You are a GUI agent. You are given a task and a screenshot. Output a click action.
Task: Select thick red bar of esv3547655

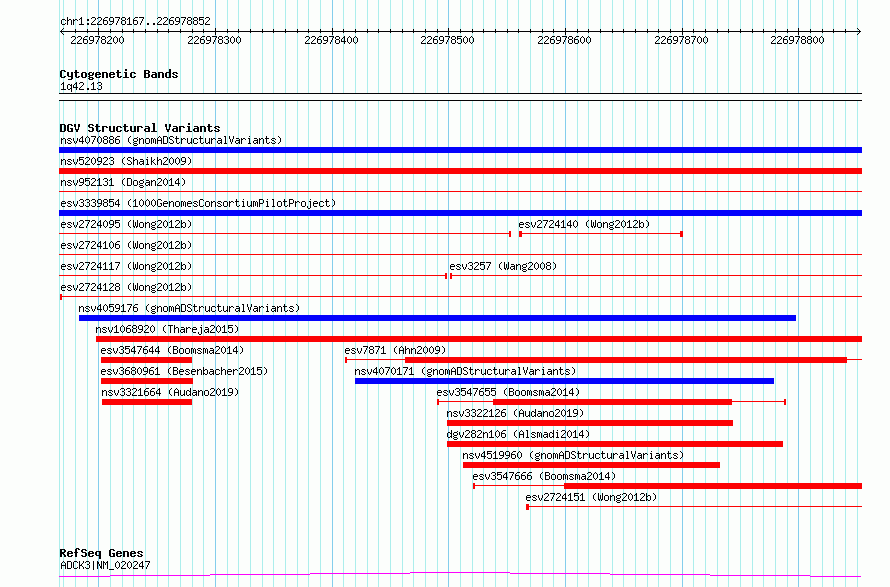click(612, 402)
